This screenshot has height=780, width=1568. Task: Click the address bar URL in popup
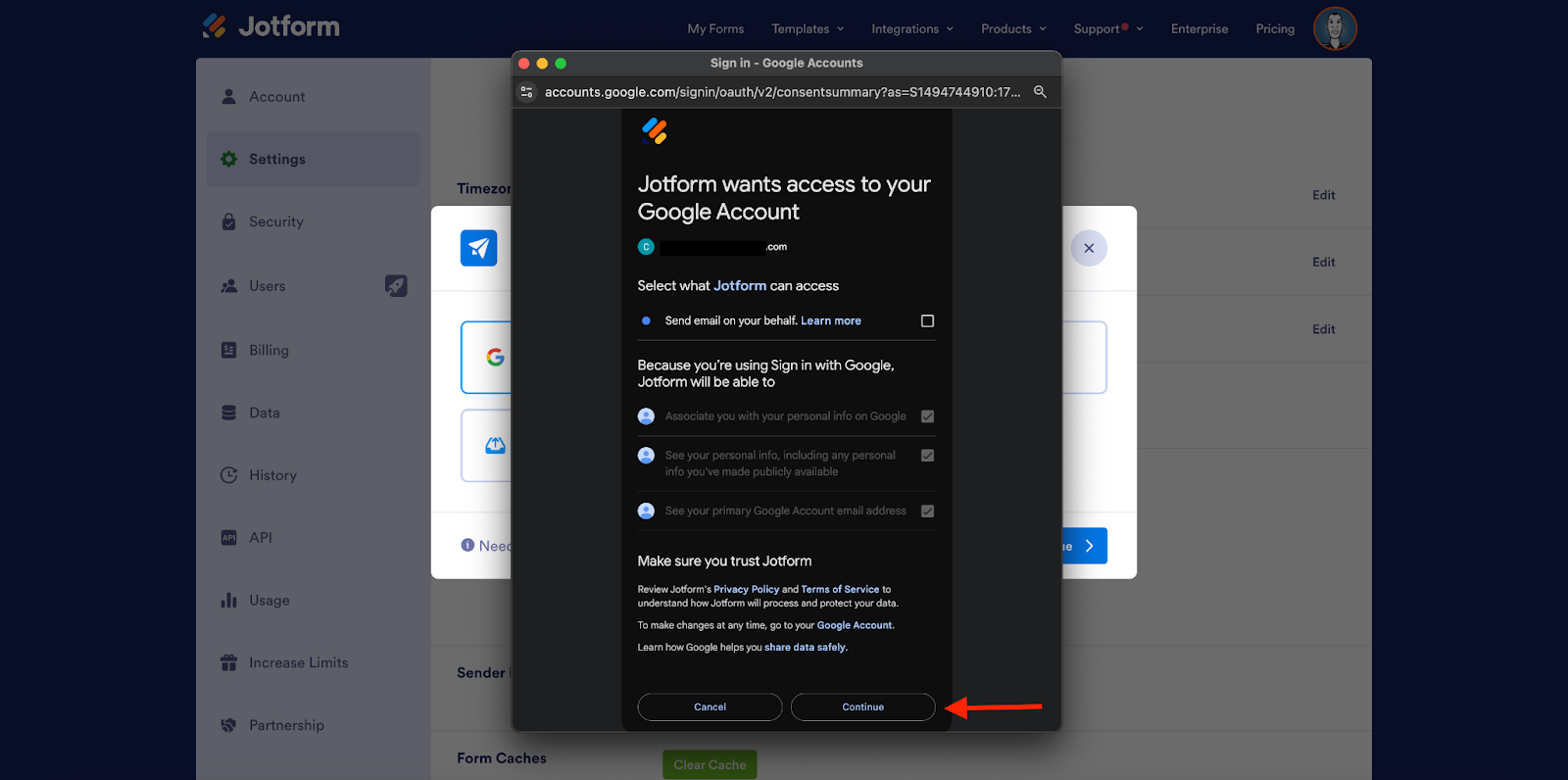pyautogui.click(x=782, y=92)
